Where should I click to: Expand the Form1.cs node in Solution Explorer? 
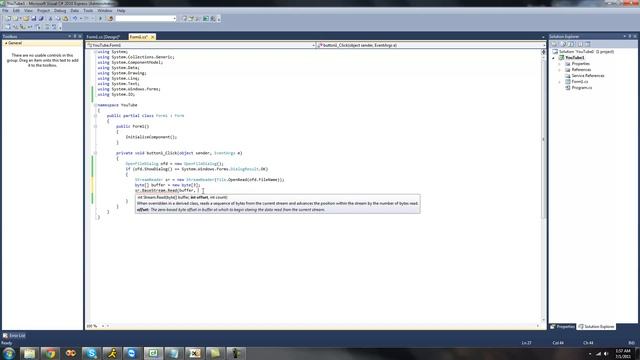(x=560, y=82)
